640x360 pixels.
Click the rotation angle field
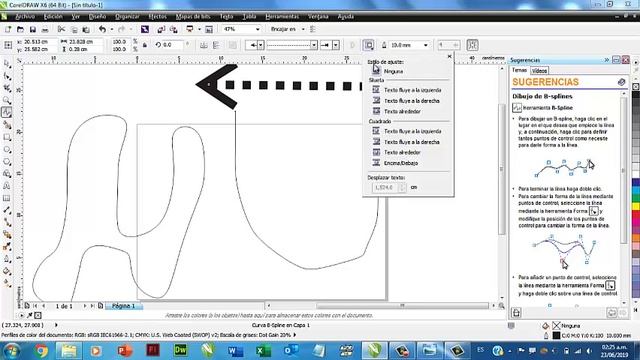click(x=173, y=45)
